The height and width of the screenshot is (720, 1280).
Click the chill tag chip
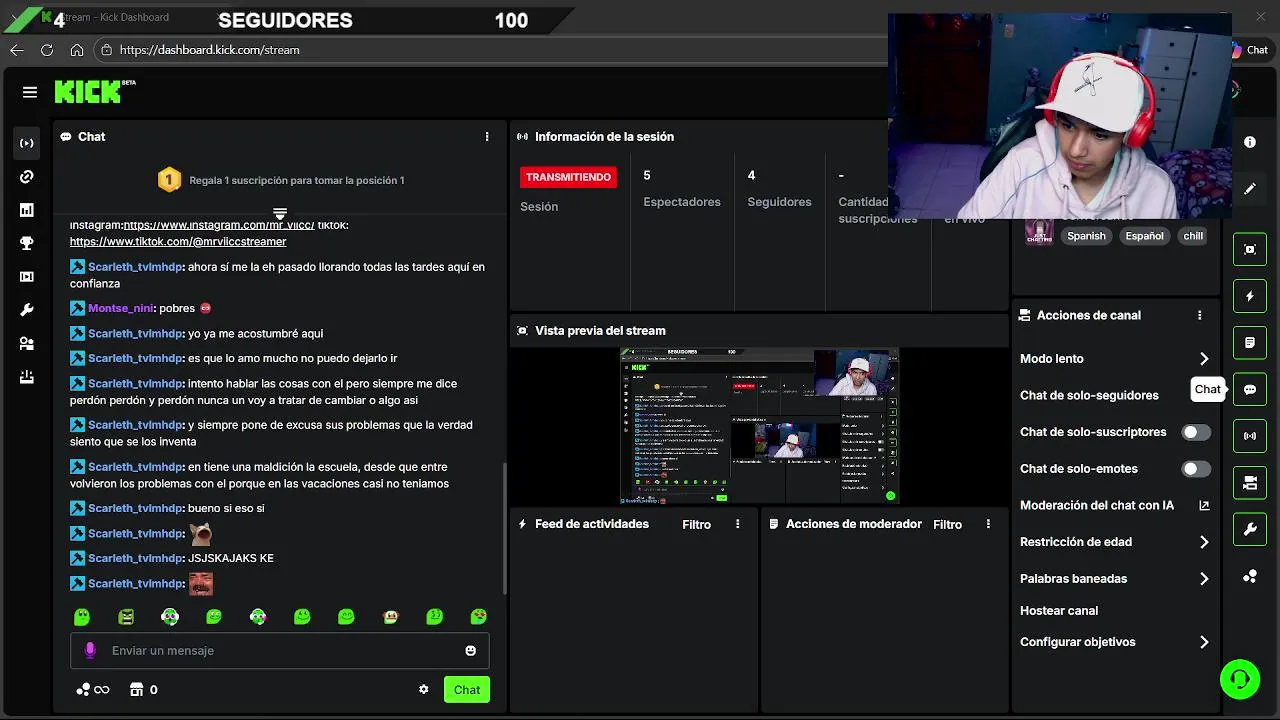click(x=1193, y=236)
